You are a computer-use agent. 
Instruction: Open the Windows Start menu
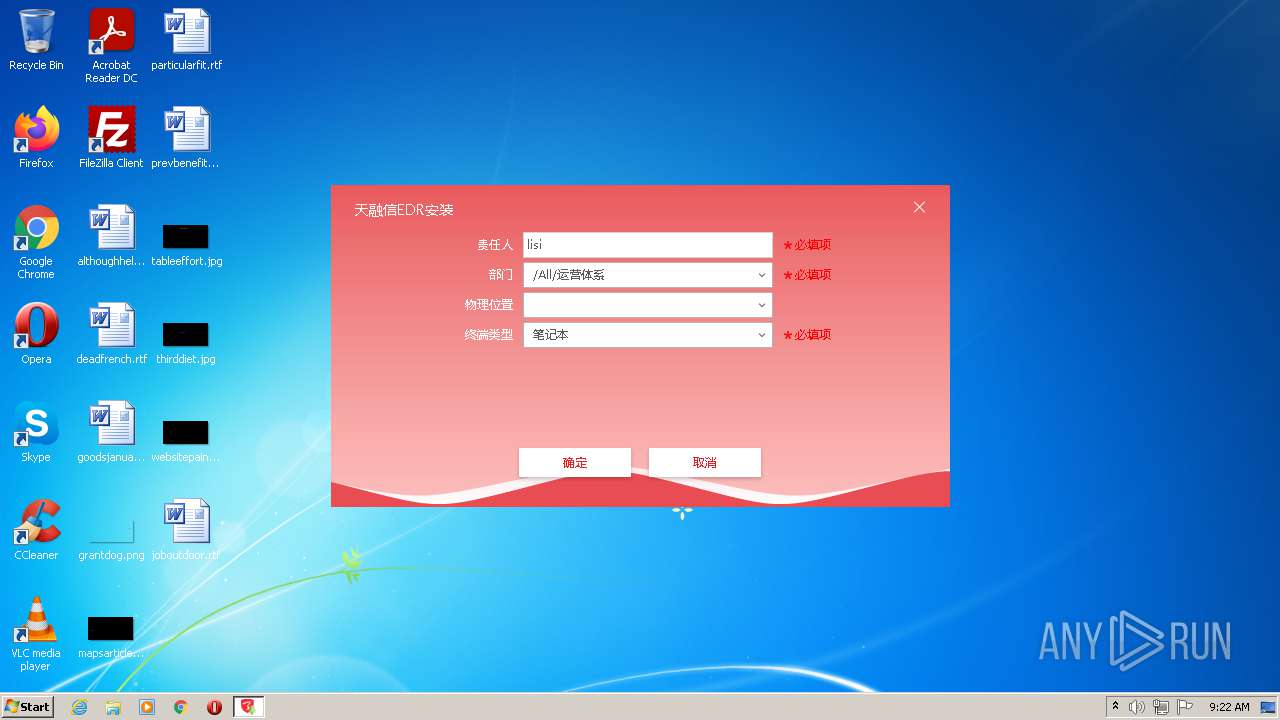[x=28, y=706]
